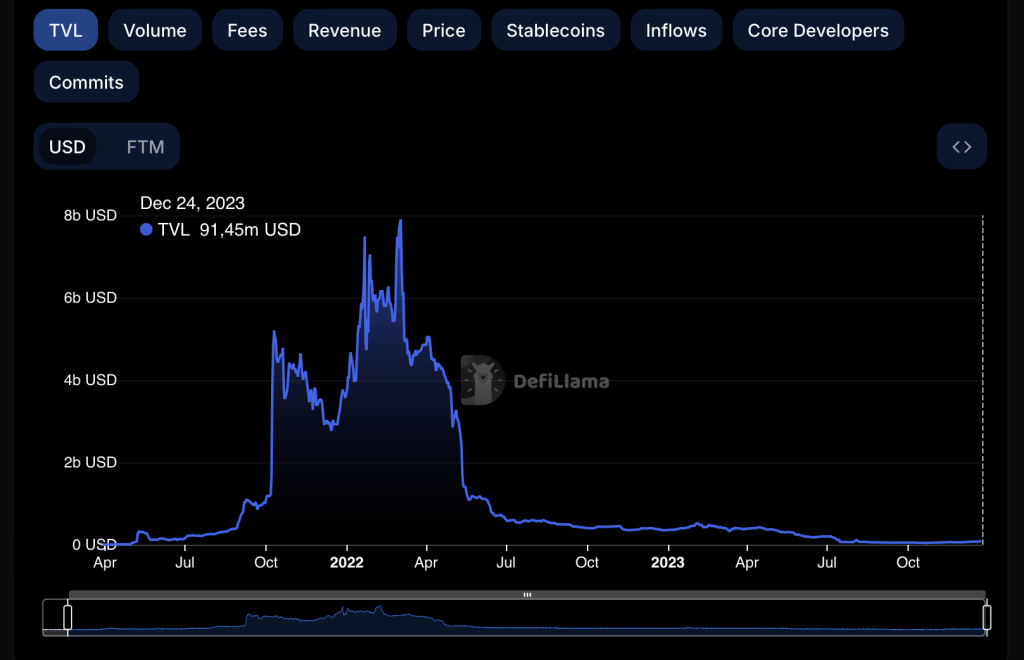Click the right time range handle
The image size is (1024, 660).
(987, 617)
